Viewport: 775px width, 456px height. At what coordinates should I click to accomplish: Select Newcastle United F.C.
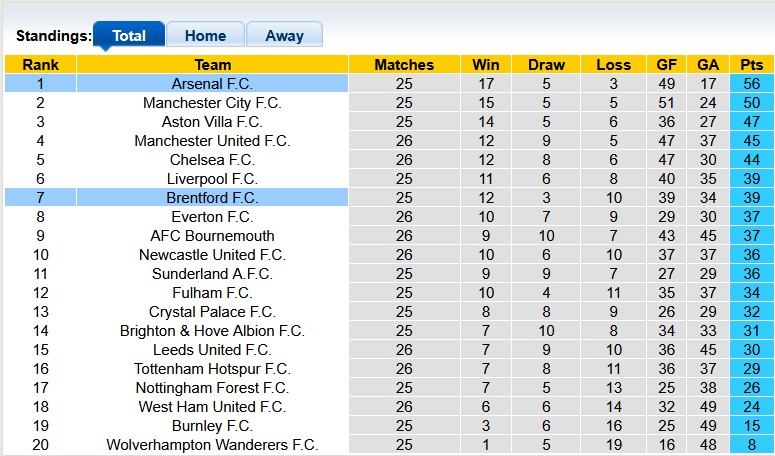click(212, 255)
